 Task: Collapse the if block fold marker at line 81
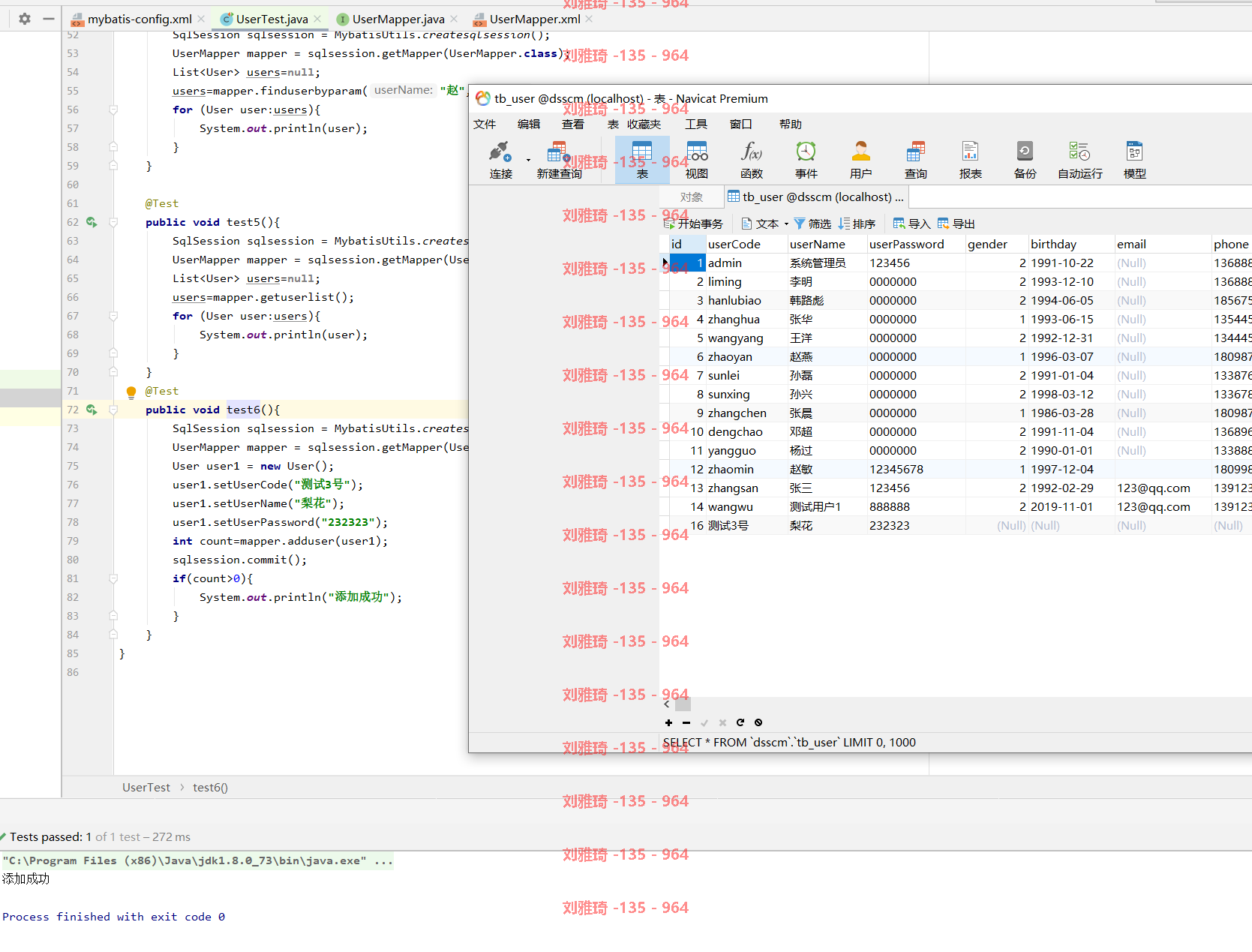[x=113, y=578]
